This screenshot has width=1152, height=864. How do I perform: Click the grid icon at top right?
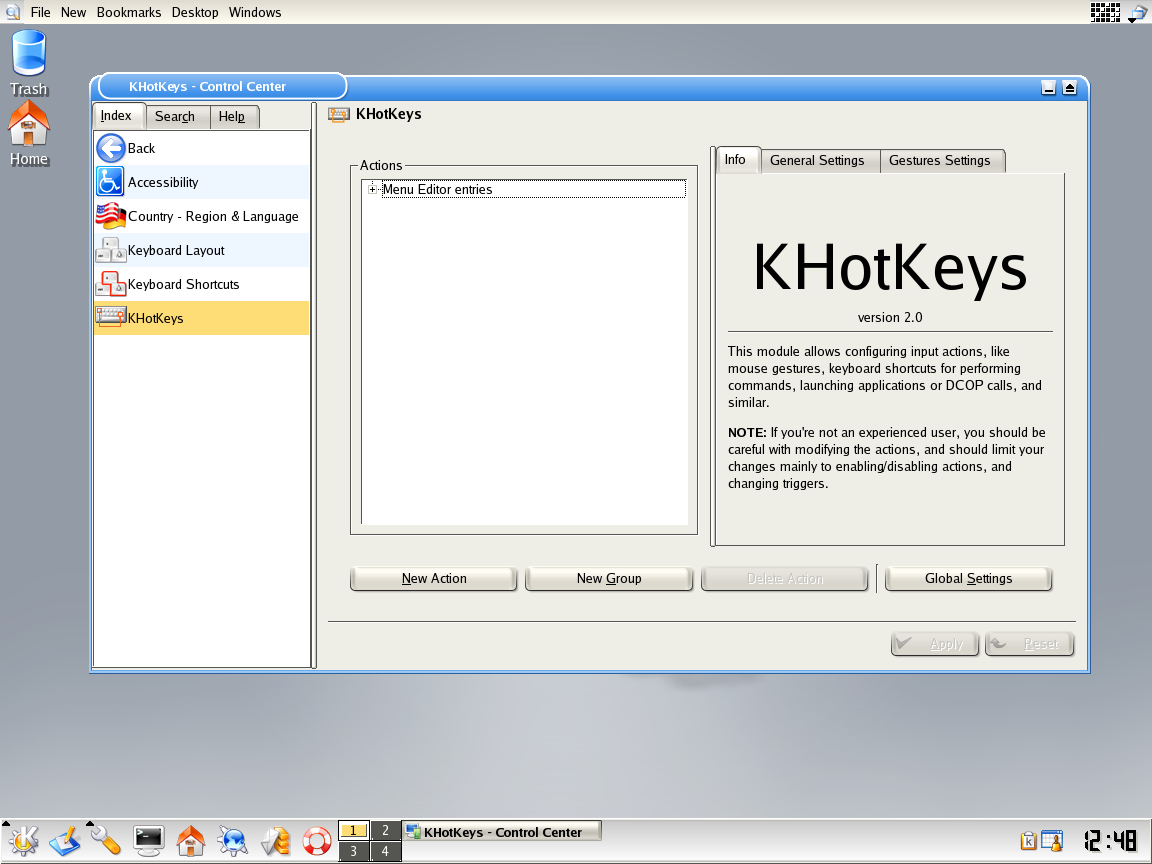(1105, 12)
